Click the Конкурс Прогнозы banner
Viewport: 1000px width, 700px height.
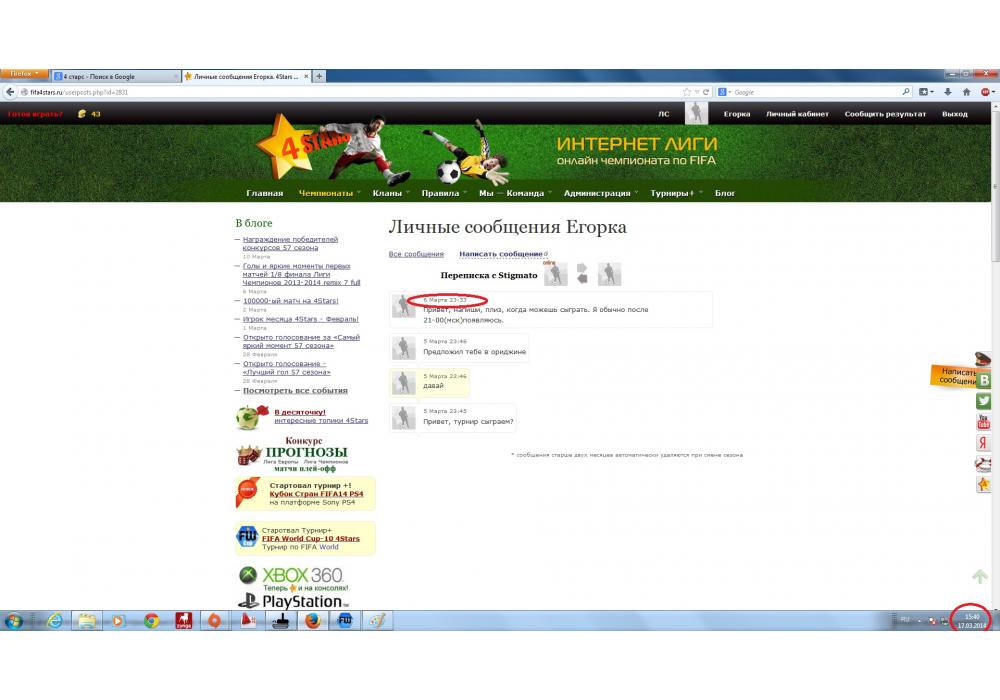coord(293,455)
